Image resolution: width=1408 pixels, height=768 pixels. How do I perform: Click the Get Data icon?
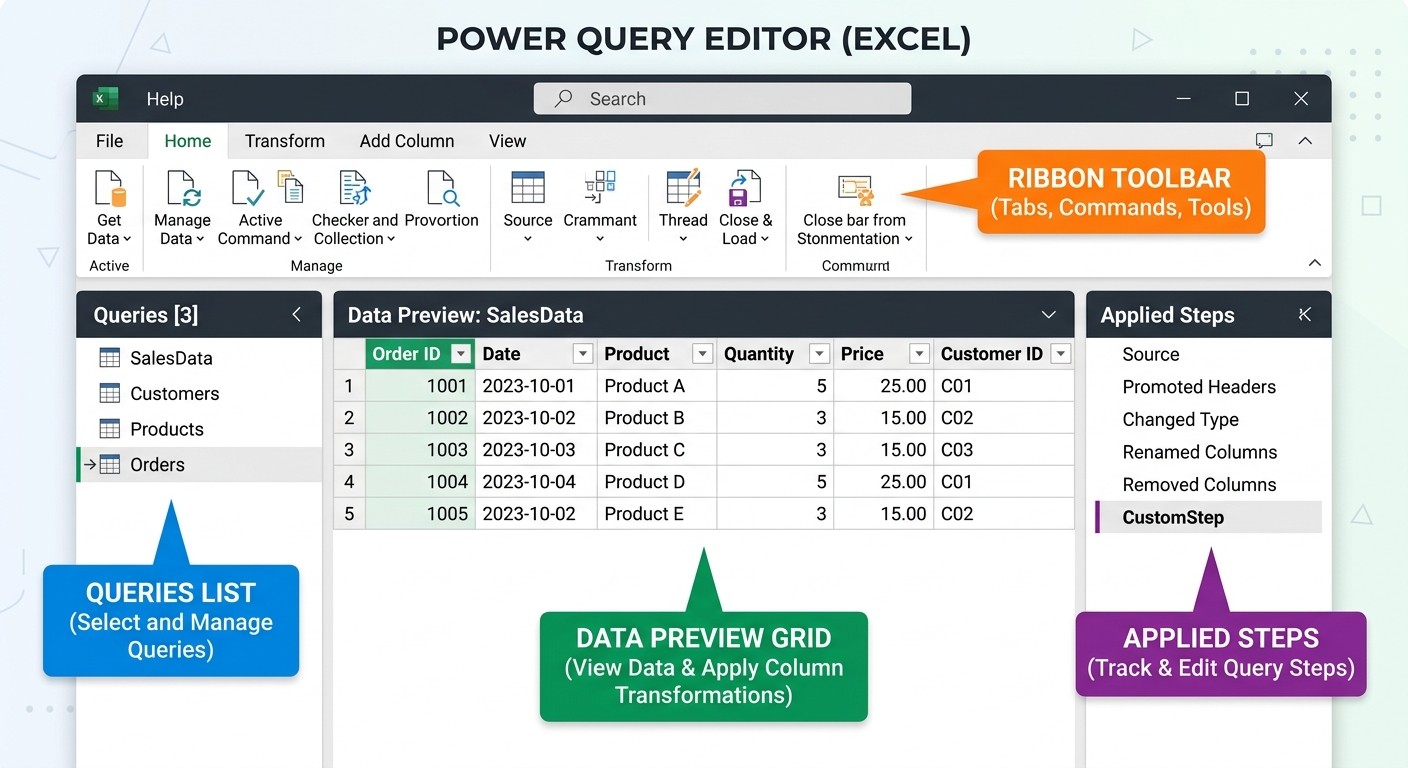coord(109,189)
